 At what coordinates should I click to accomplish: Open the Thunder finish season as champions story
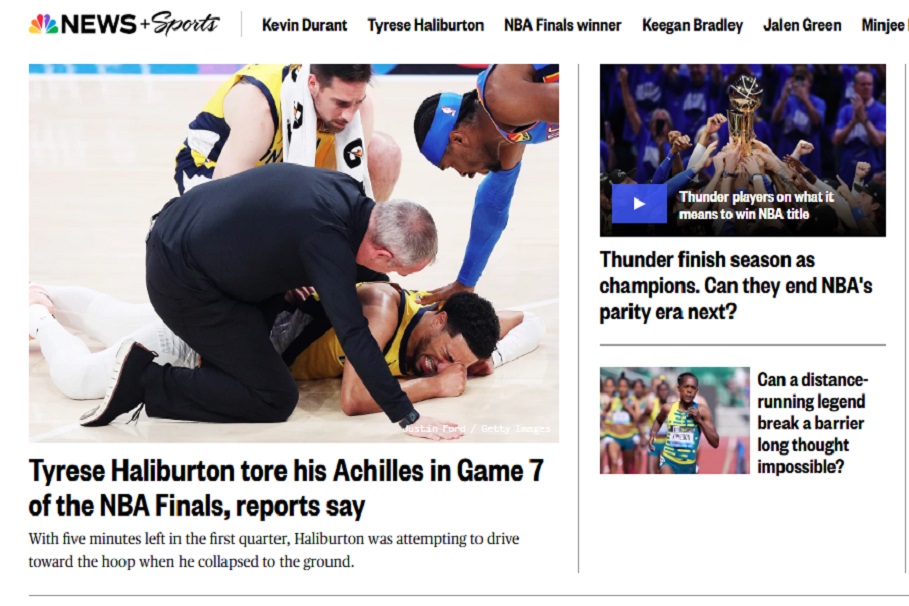point(736,286)
